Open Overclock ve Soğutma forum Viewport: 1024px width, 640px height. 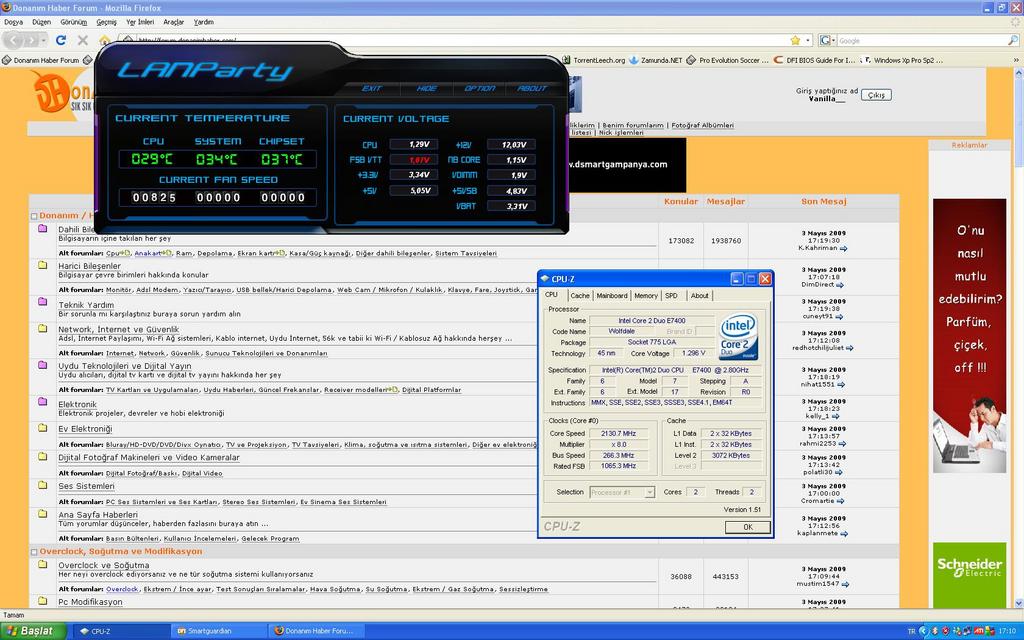104,566
